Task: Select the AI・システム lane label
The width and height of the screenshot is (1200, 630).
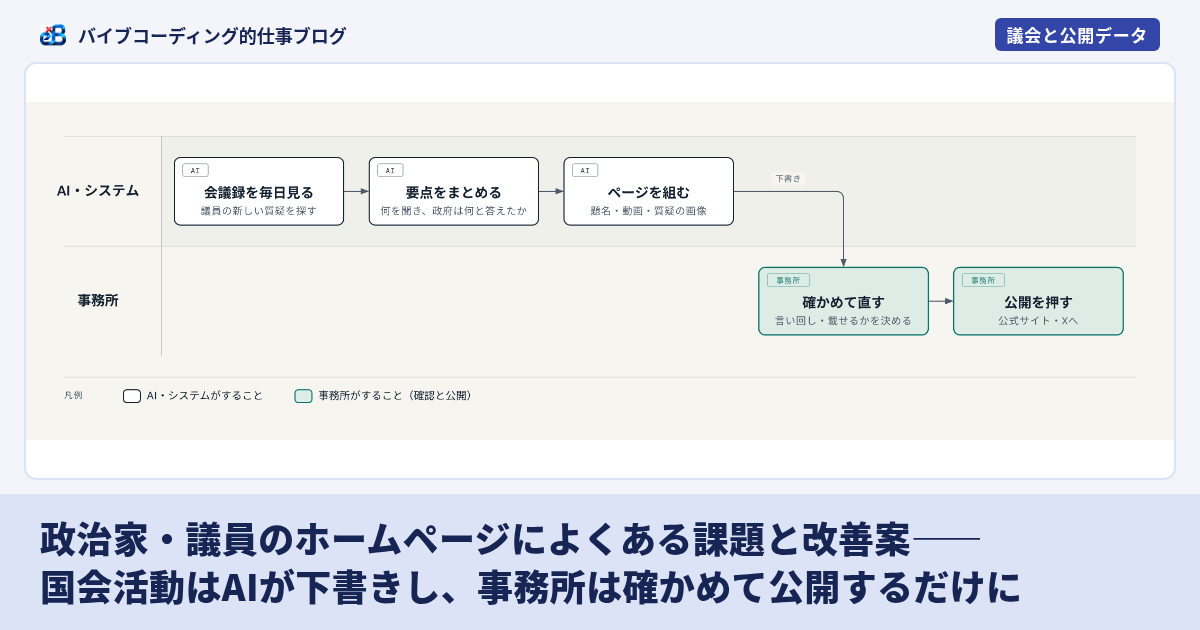Action: coord(98,191)
